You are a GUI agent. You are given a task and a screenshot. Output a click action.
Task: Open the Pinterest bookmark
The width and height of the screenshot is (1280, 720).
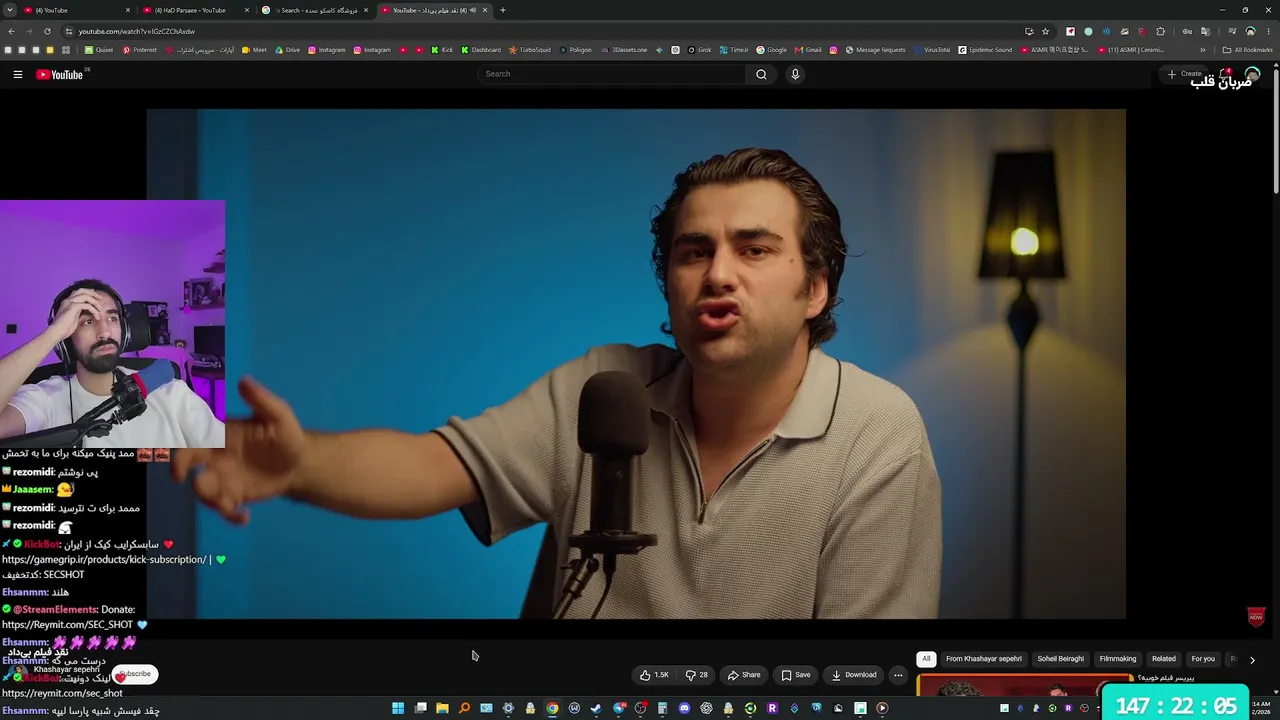coord(140,50)
